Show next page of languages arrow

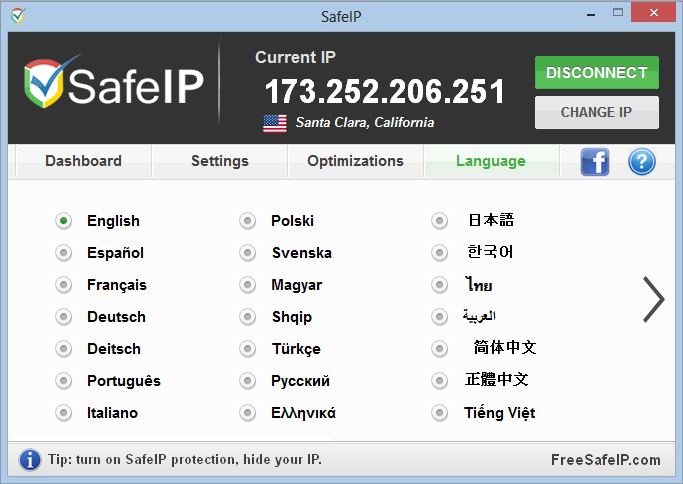tap(654, 300)
